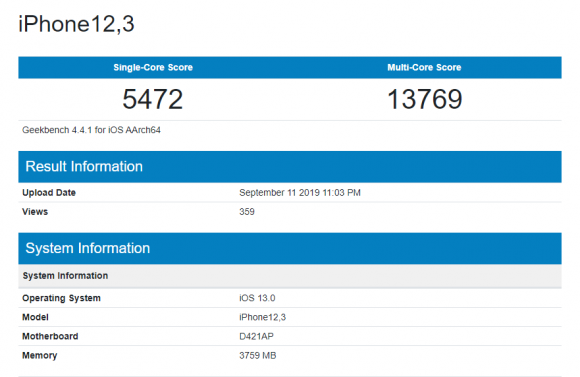This screenshot has width=580, height=377.
Task: Select the Multi-Core Score header
Action: [x=424, y=67]
